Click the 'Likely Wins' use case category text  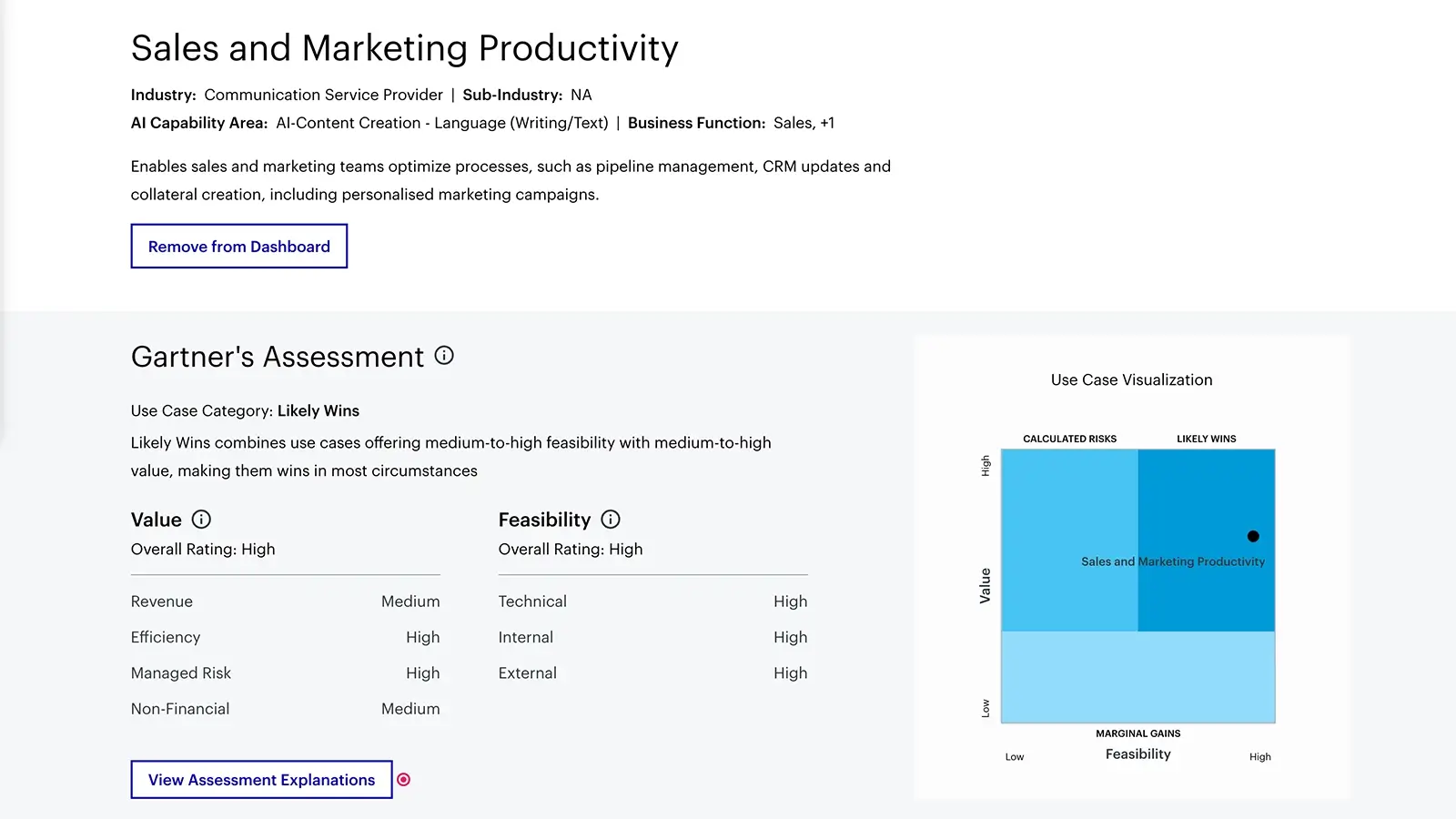318,410
